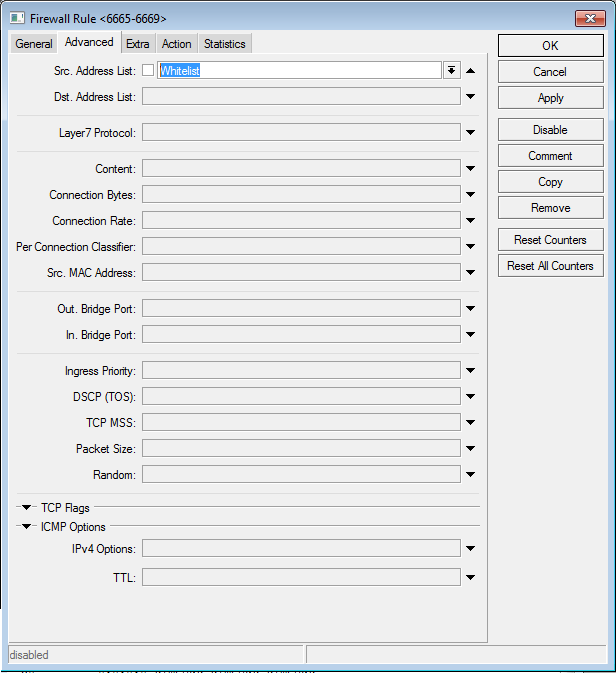Click the TCP MSS field
The width and height of the screenshot is (616, 673).
(301, 422)
